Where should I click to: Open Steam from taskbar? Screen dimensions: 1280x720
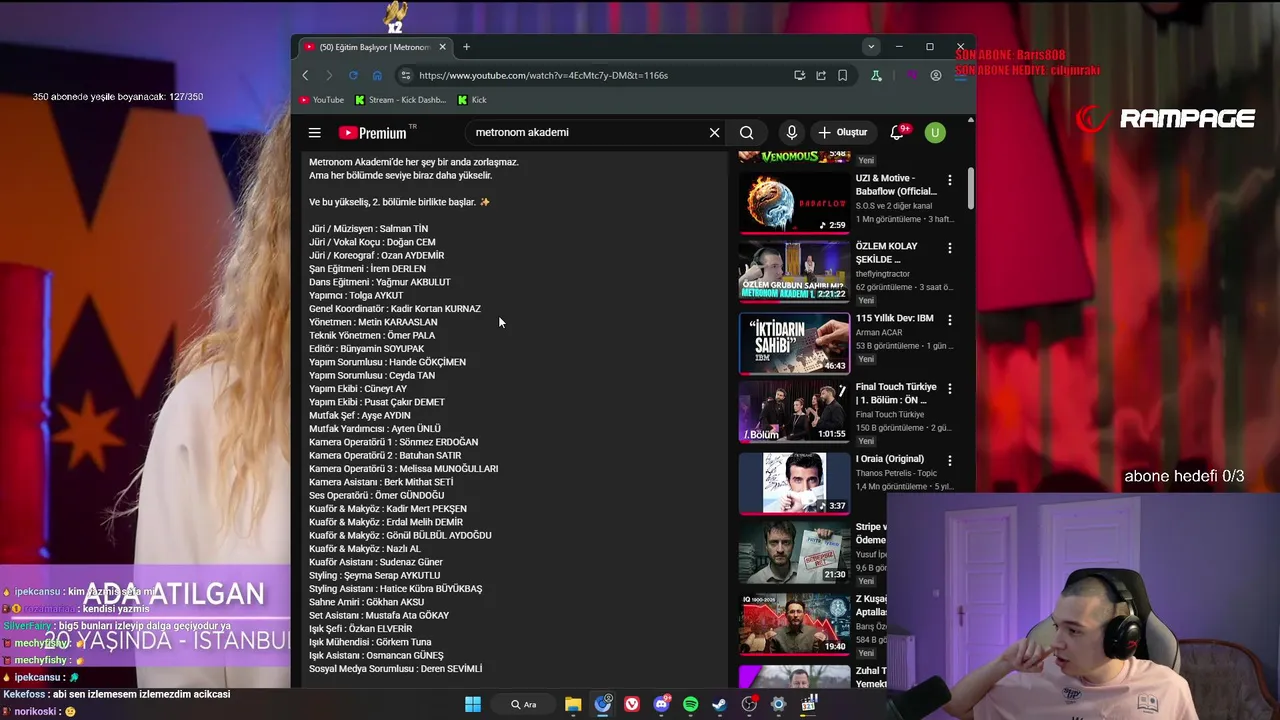click(719, 704)
